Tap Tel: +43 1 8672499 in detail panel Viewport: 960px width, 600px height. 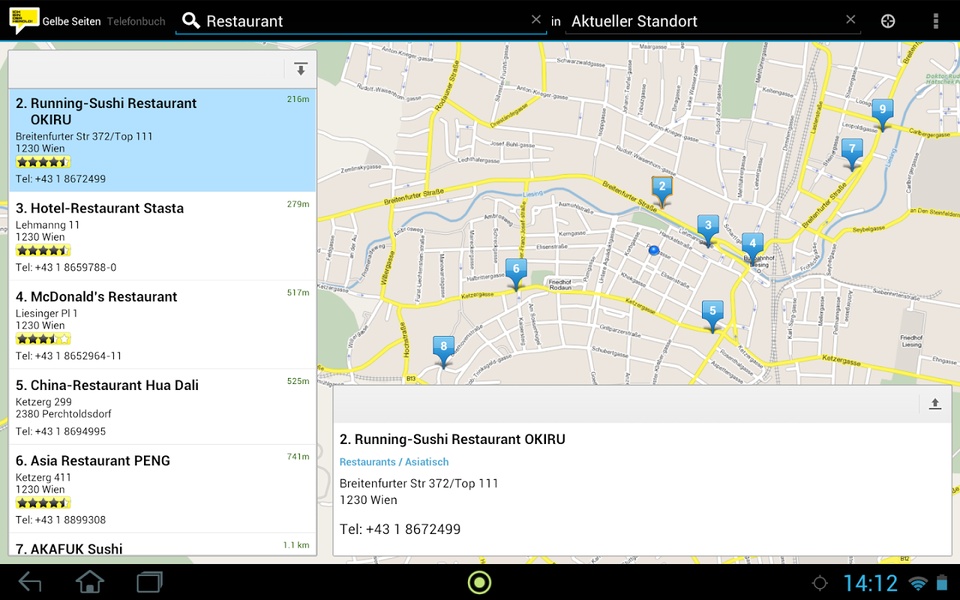tap(400, 529)
